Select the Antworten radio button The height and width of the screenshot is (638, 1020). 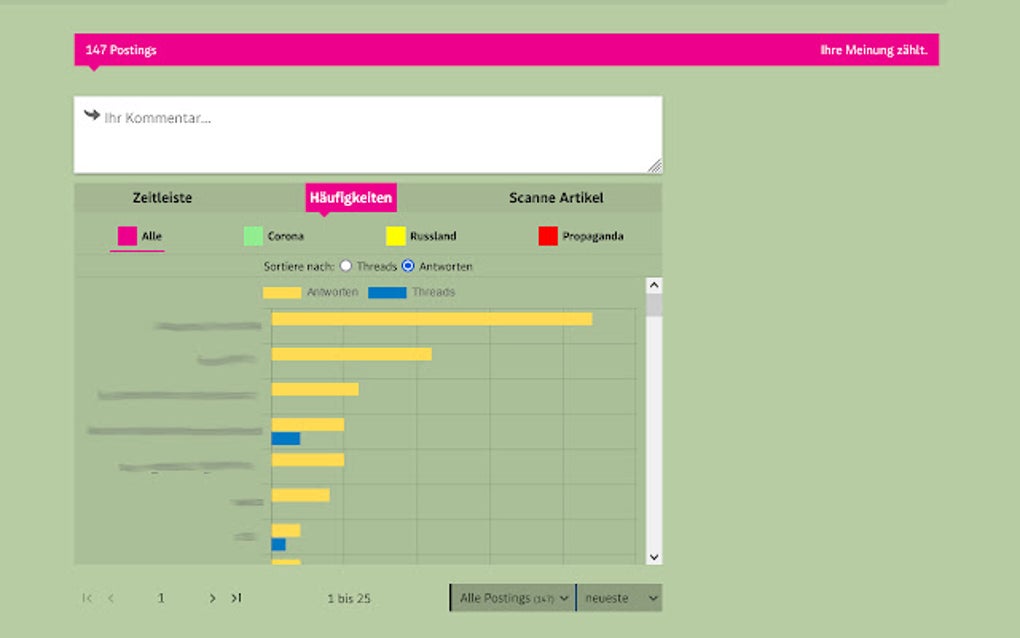(409, 266)
